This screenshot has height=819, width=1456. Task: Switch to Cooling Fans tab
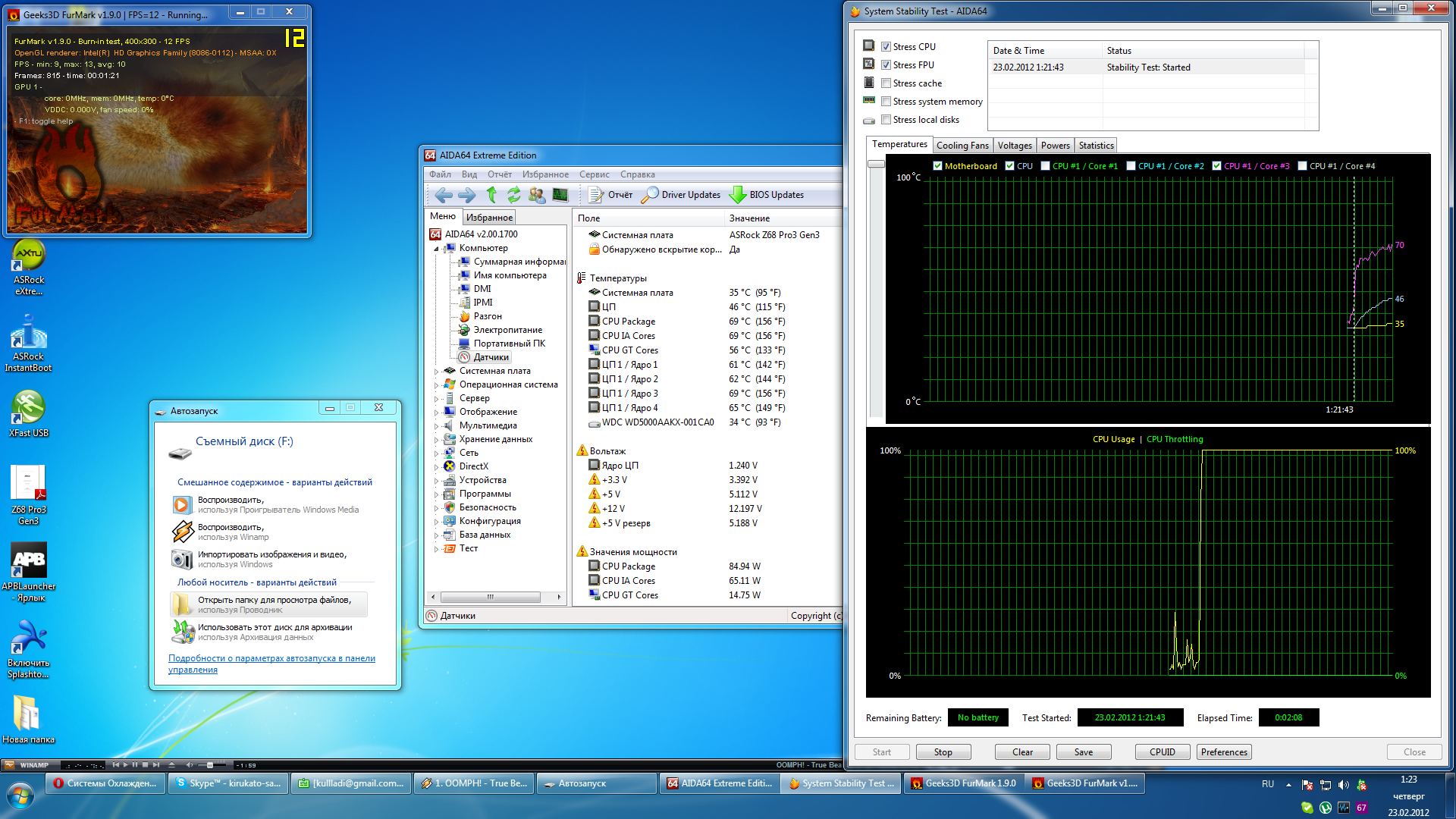pos(962,146)
